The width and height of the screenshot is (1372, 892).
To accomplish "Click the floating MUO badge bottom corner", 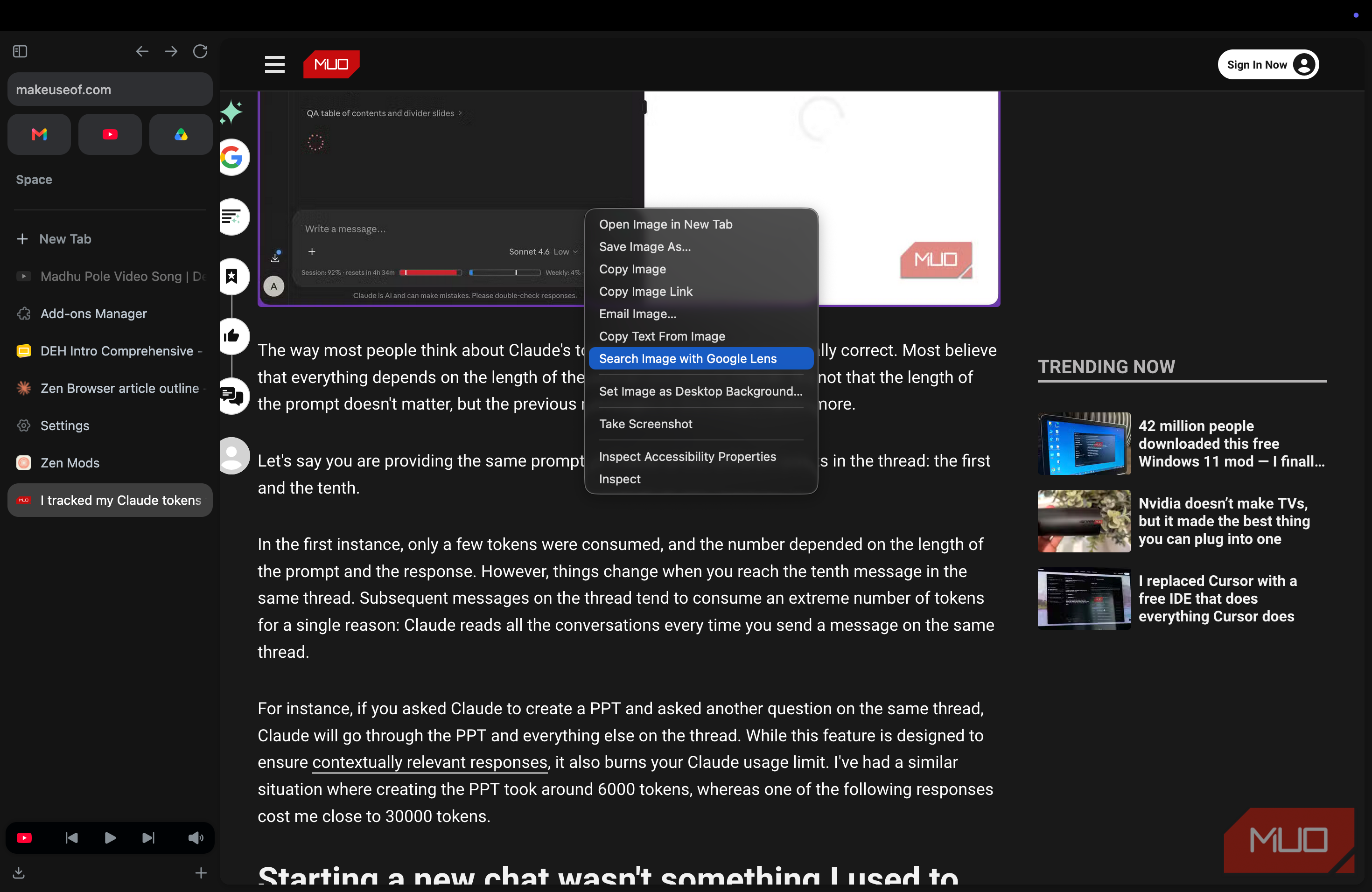I will click(x=1289, y=840).
